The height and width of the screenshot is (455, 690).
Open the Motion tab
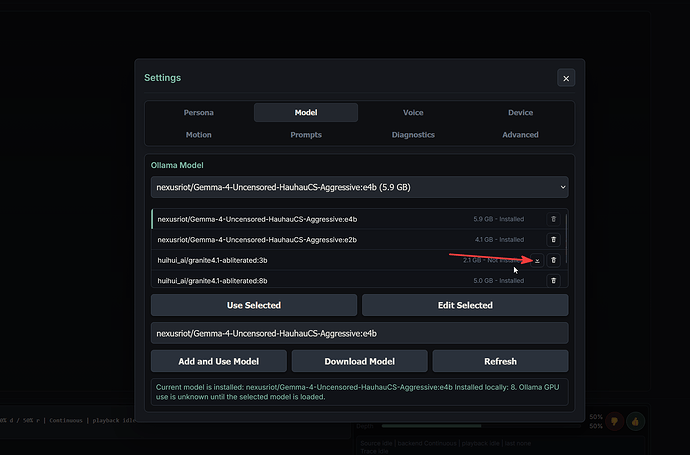(x=198, y=135)
